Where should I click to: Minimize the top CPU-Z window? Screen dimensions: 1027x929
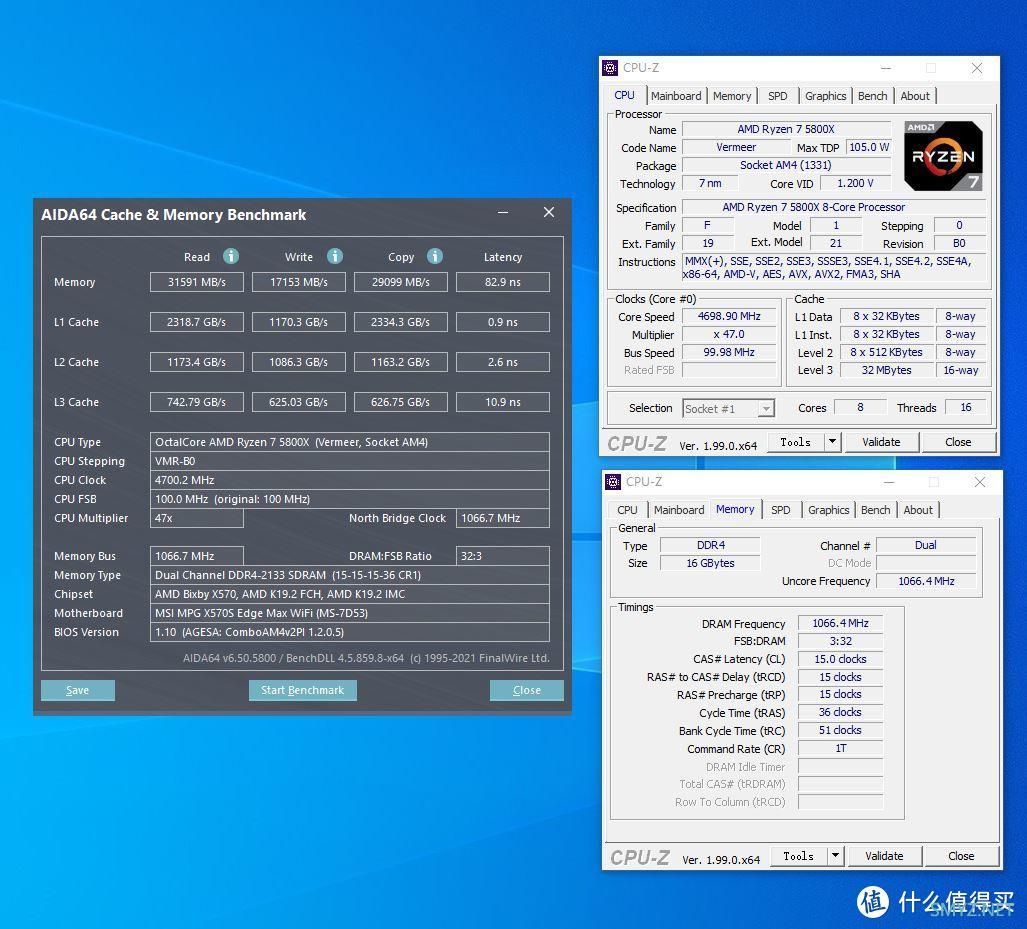coord(886,68)
